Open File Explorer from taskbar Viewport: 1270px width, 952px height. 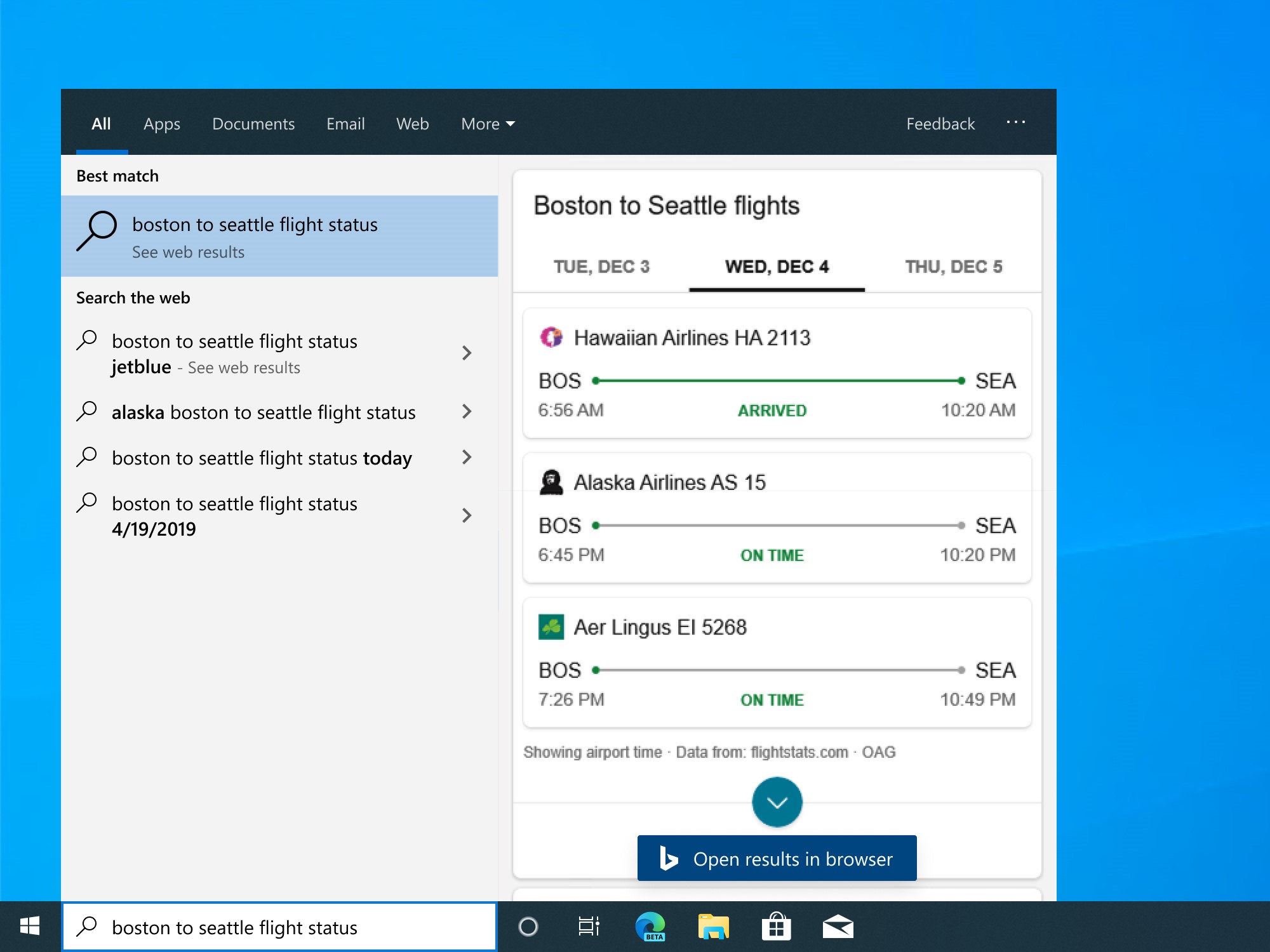(x=713, y=927)
